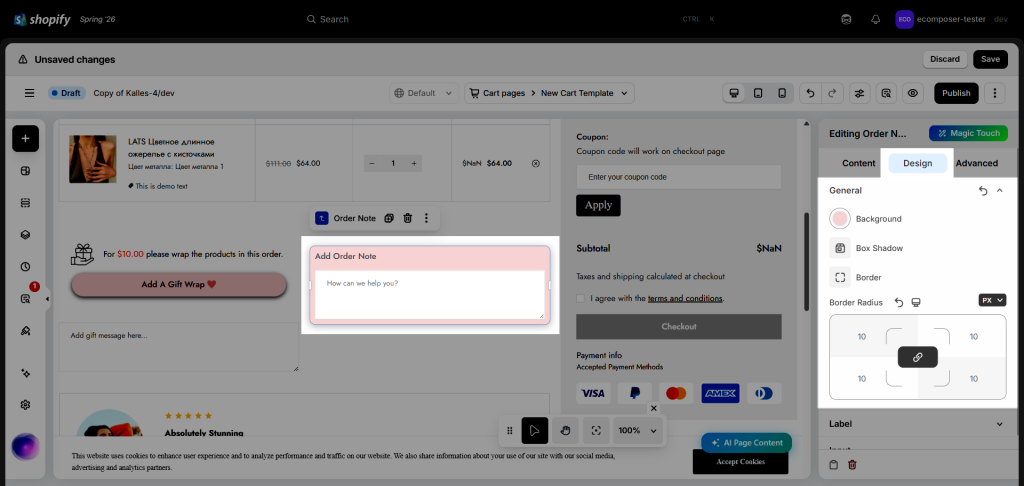The height and width of the screenshot is (486, 1024).
Task: Open Shopify notifications bell
Action: [x=876, y=20]
